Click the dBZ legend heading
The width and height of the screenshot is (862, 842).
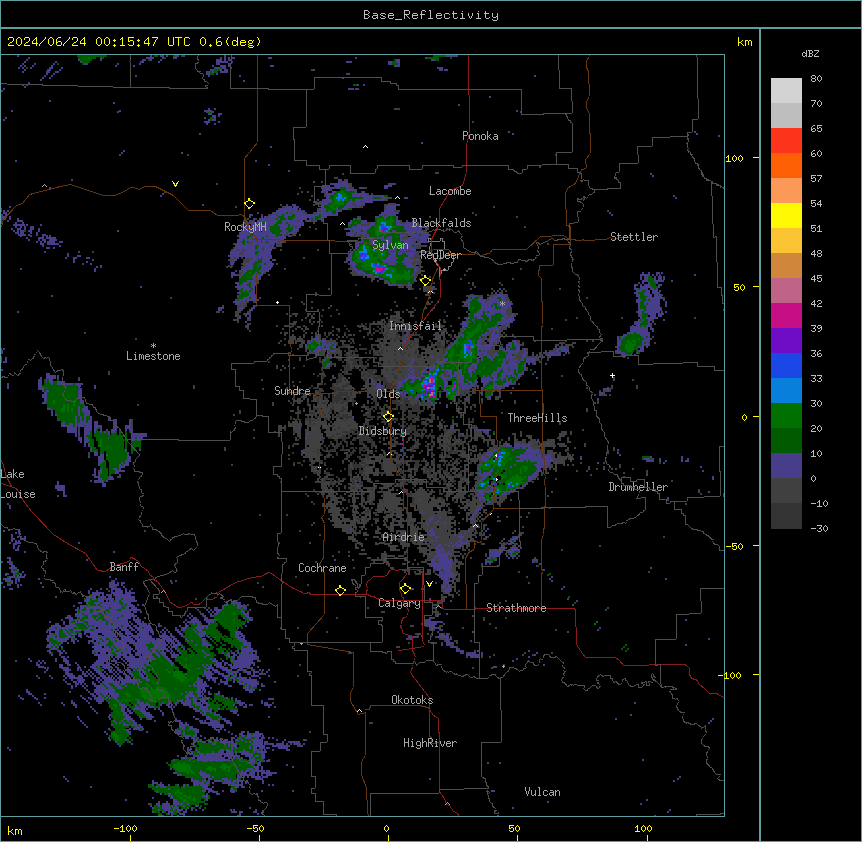point(810,53)
